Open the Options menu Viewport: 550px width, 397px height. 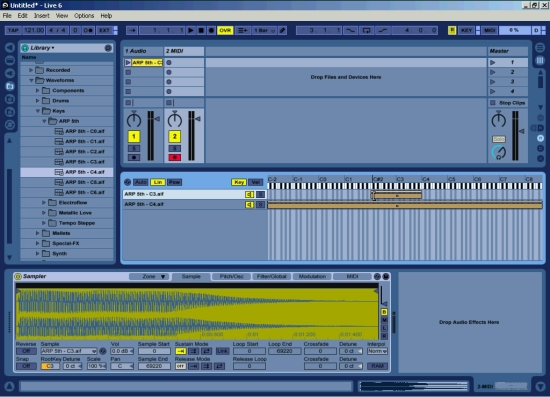point(84,16)
